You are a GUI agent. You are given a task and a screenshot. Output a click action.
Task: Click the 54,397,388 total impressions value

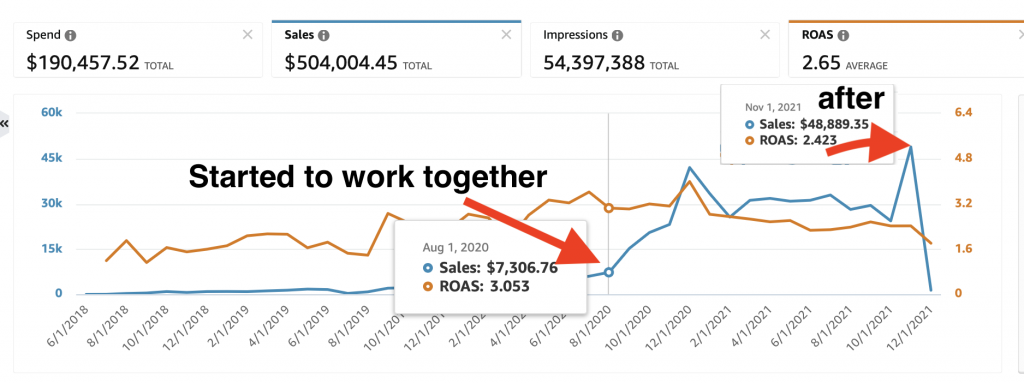click(594, 63)
